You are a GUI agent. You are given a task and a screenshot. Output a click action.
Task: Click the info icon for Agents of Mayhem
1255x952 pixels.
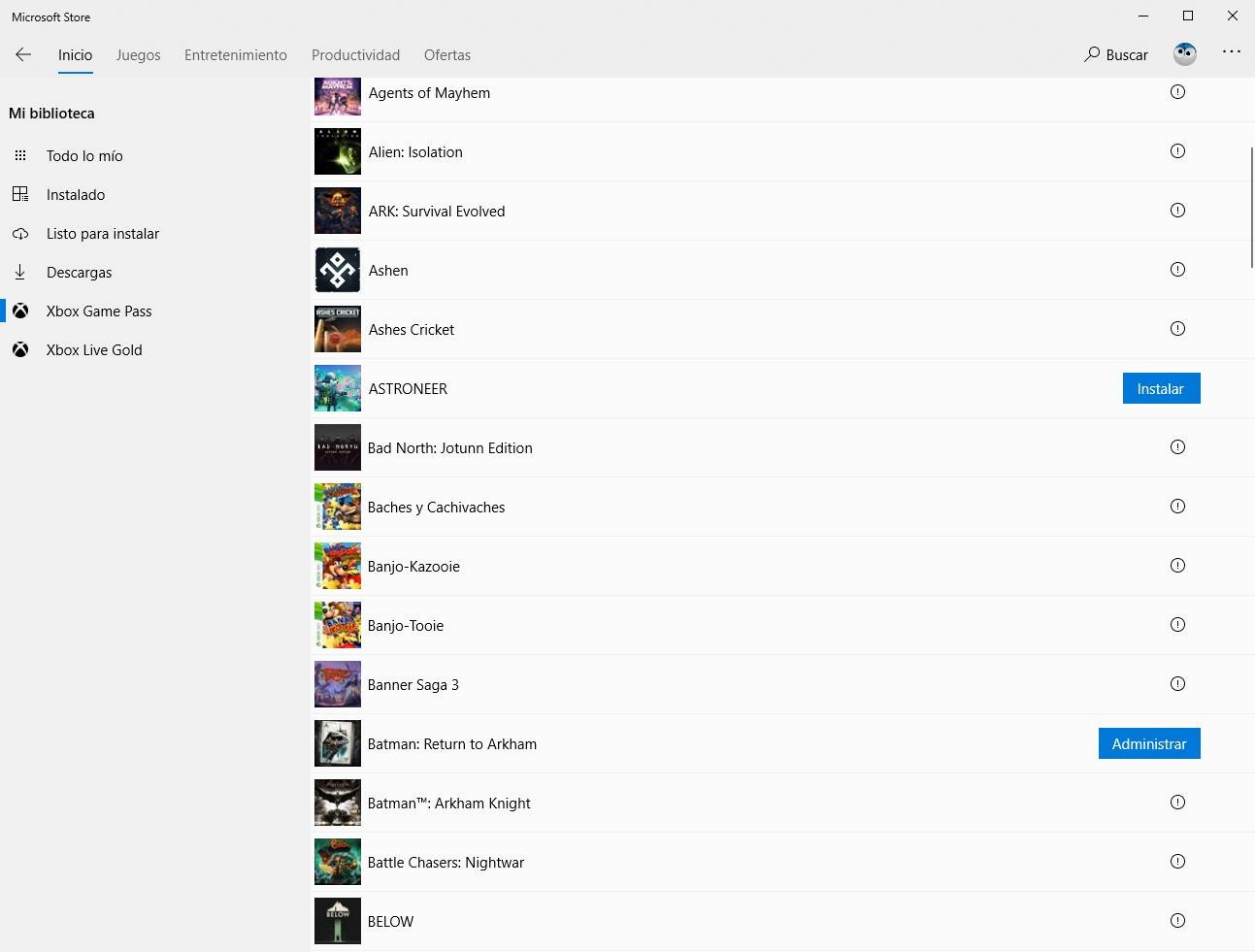(x=1177, y=92)
